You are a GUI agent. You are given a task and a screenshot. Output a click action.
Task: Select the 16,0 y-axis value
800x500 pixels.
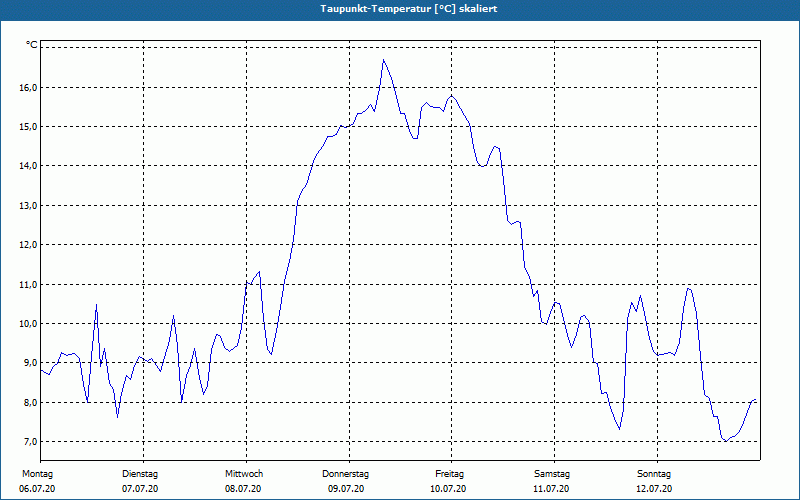(x=29, y=87)
